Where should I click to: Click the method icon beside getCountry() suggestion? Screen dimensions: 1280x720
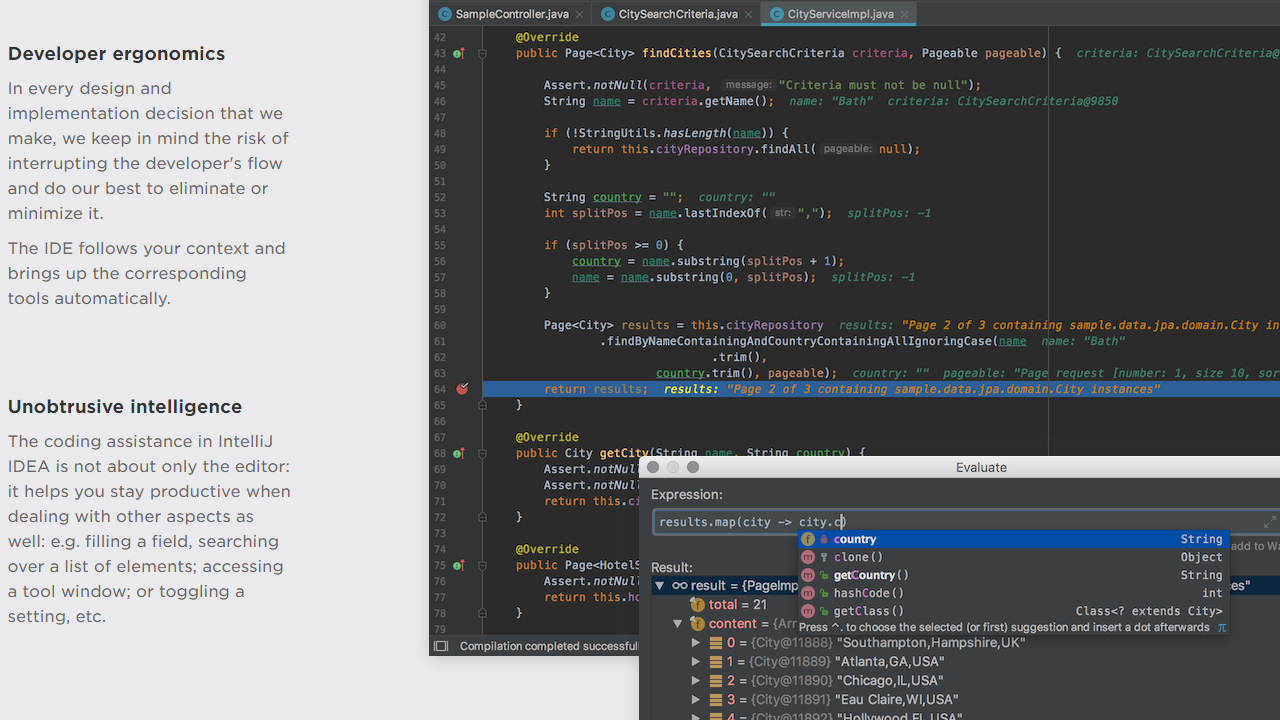click(808, 575)
